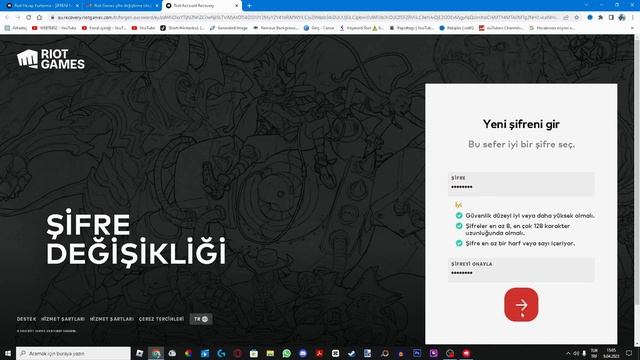Screen dimensions: 640x360
Task: Reload the current page
Action: coord(29,18)
